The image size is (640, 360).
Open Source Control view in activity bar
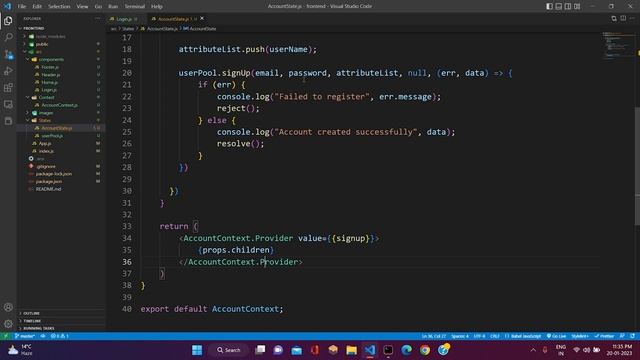(x=8, y=54)
